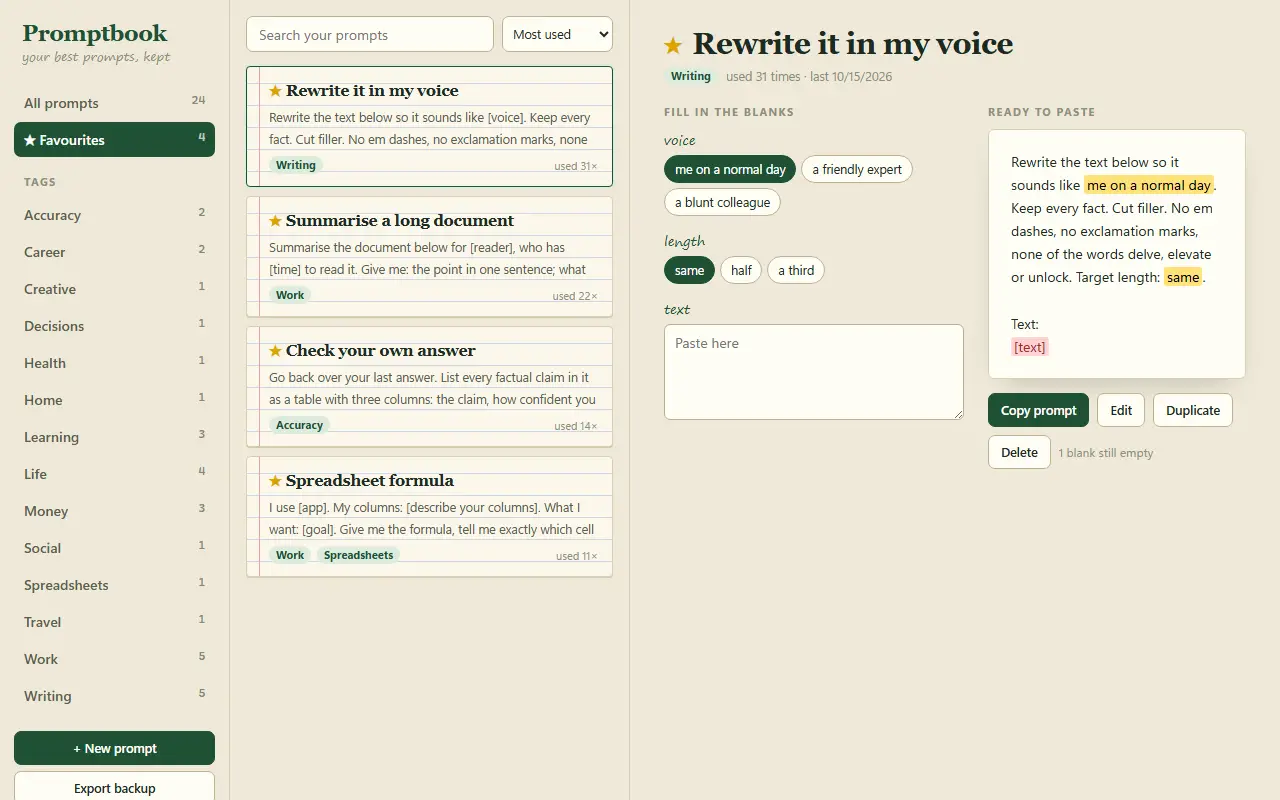Viewport: 1280px width, 800px height.
Task: Click the Promptbook logo title
Action: click(x=95, y=33)
